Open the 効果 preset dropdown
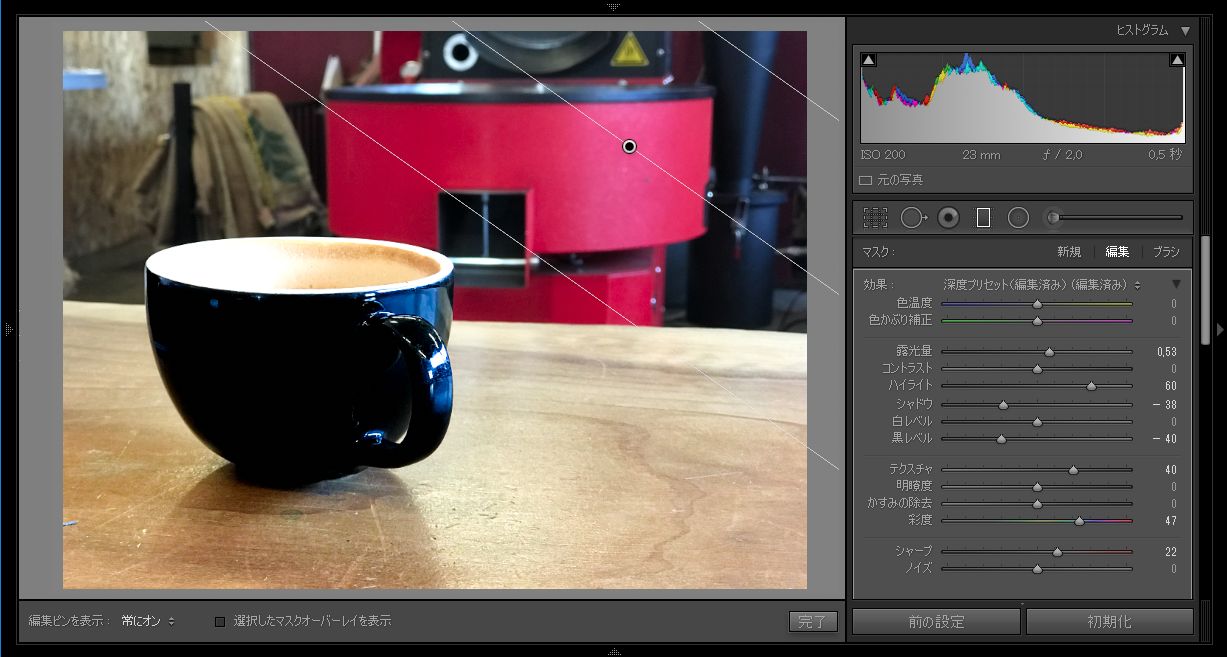 (x=1042, y=285)
